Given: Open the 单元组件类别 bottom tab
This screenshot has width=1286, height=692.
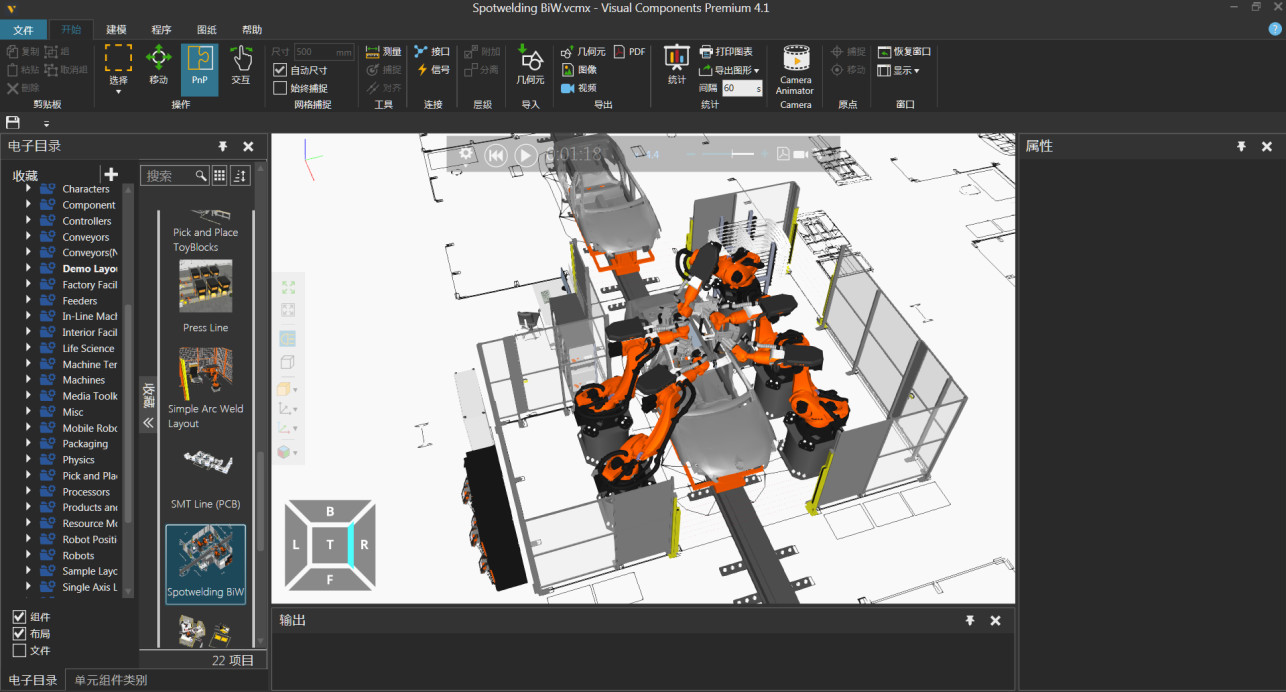Looking at the screenshot, I should [x=110, y=680].
